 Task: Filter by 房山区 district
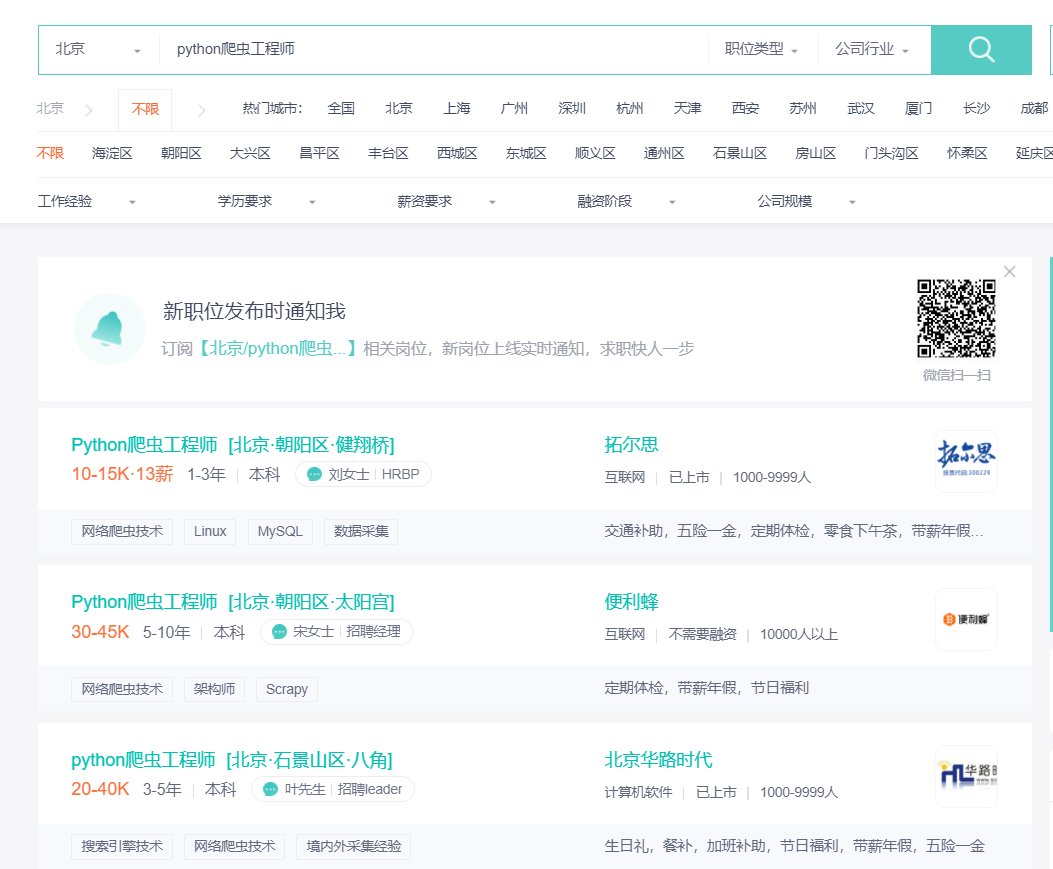click(x=816, y=154)
